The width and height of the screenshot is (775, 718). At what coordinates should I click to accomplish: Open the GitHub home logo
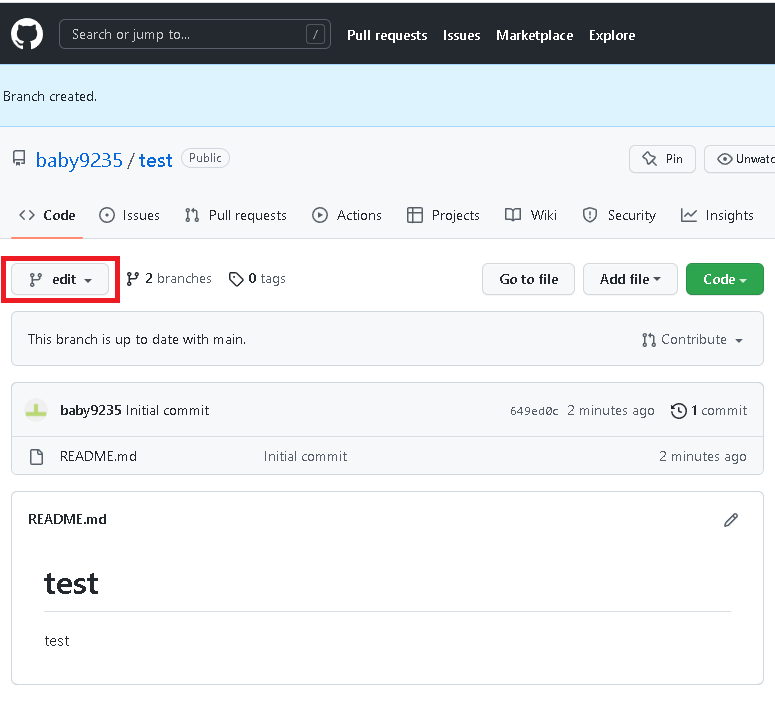click(x=27, y=34)
